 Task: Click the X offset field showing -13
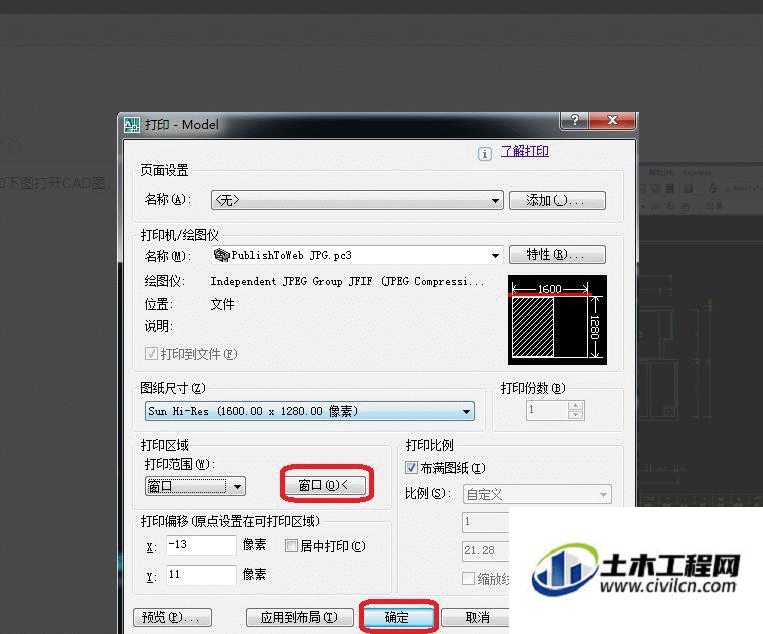point(201,545)
